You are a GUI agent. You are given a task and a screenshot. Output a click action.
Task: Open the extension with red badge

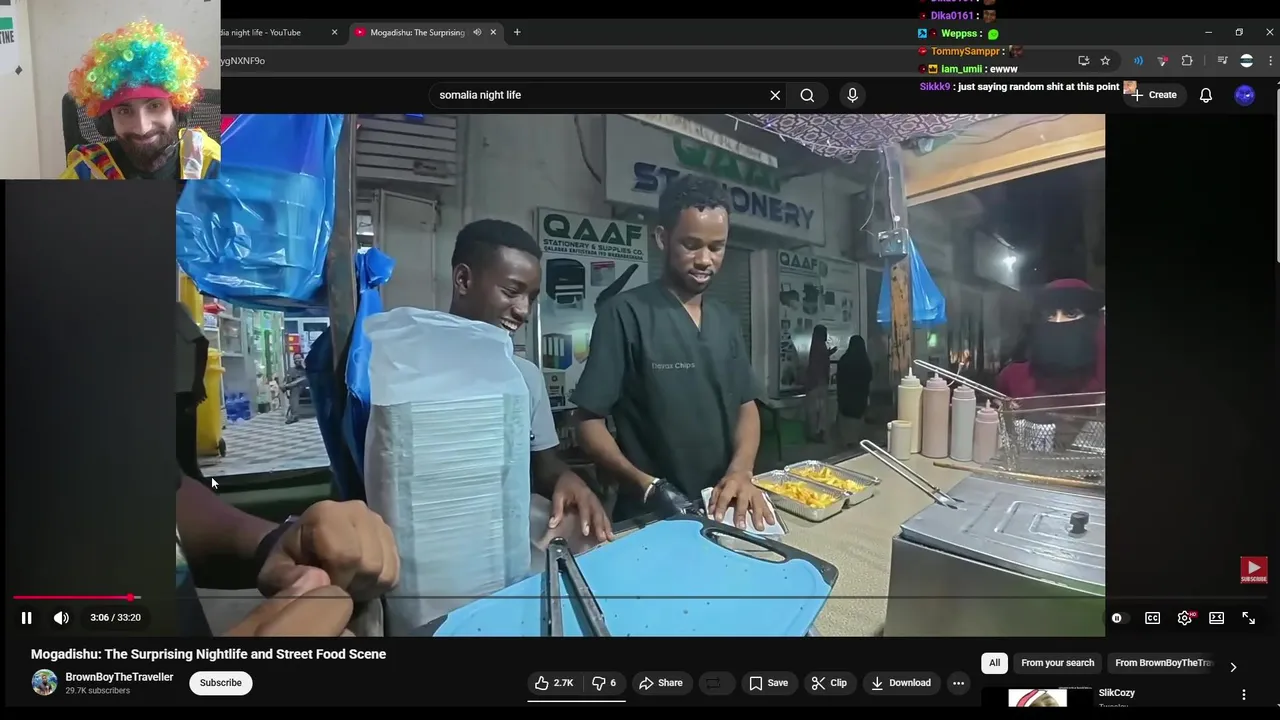1163,61
